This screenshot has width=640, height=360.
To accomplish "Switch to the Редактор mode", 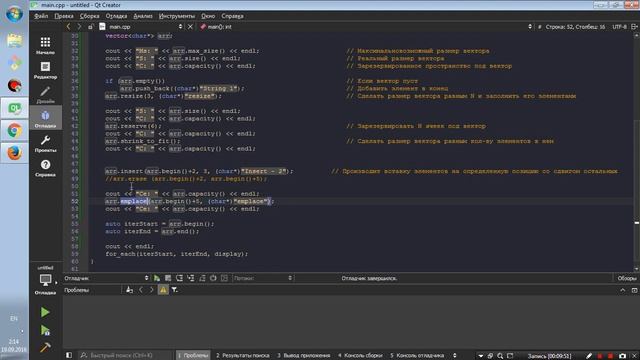I will (x=45, y=70).
